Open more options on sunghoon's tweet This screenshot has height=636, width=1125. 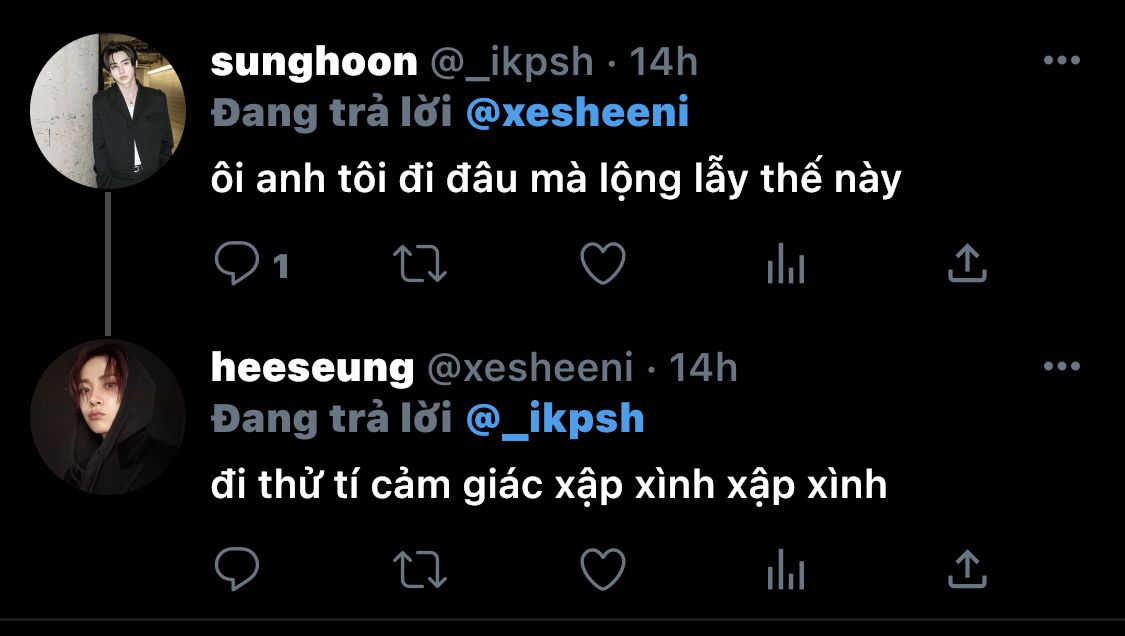[1062, 60]
